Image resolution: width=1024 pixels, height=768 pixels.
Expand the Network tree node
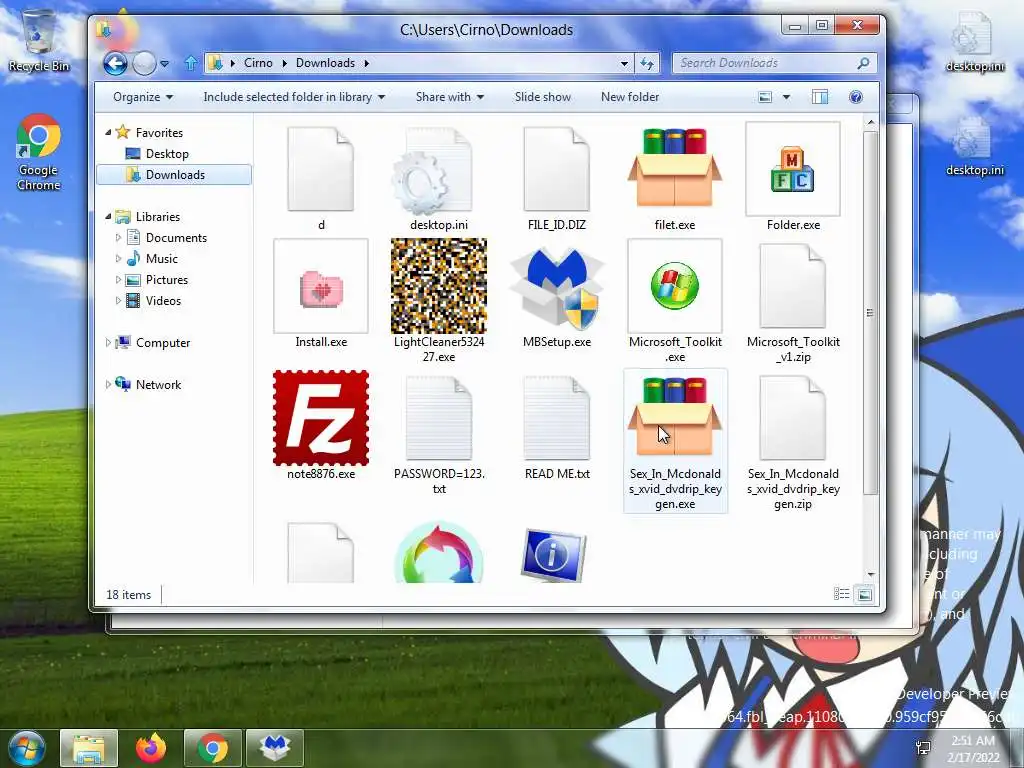pyautogui.click(x=108, y=385)
